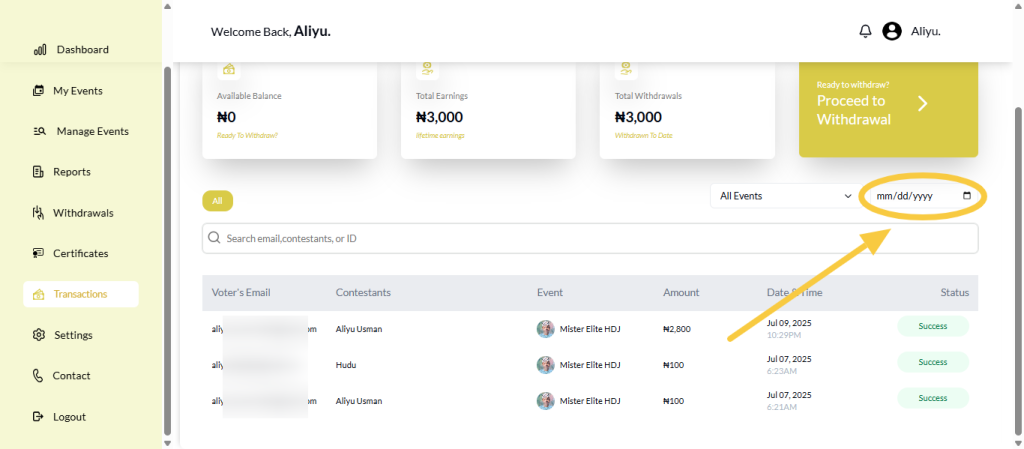The image size is (1024, 449).
Task: Click the Withdrawals icon in sidebar
Action: pyautogui.click(x=38, y=213)
